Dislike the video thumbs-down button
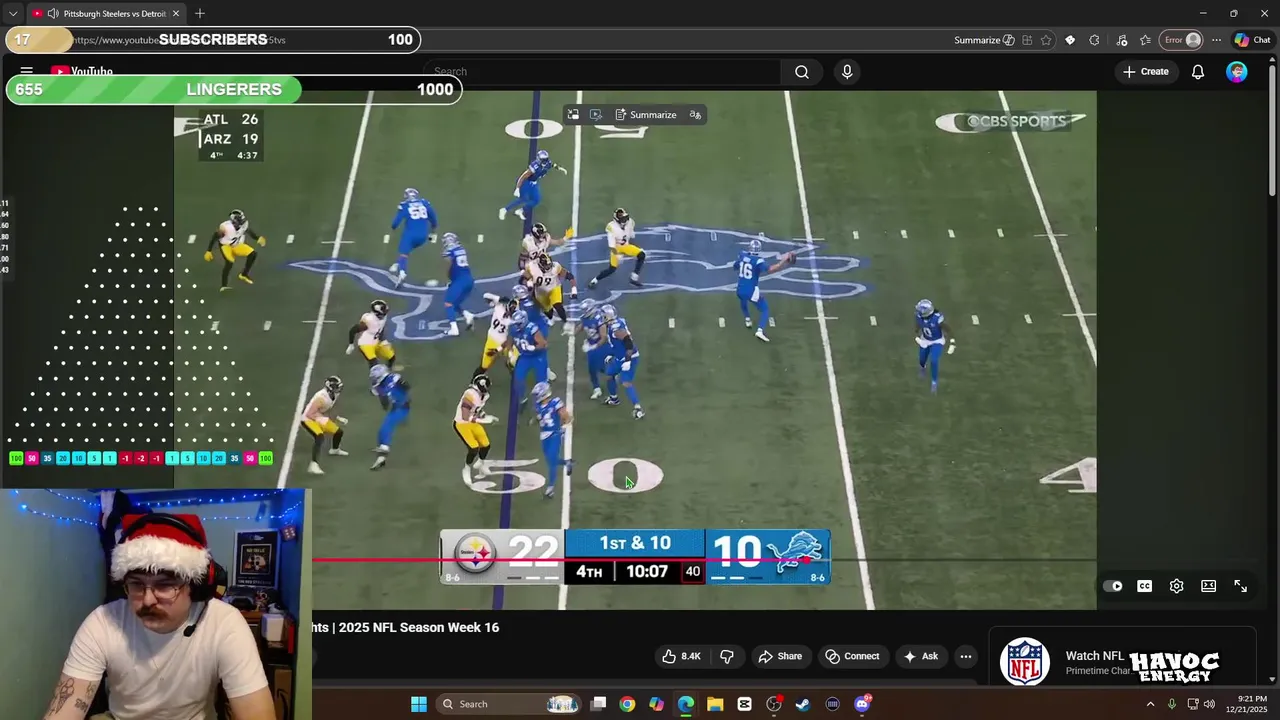Screen dimensions: 1280x720 pyautogui.click(x=727, y=656)
